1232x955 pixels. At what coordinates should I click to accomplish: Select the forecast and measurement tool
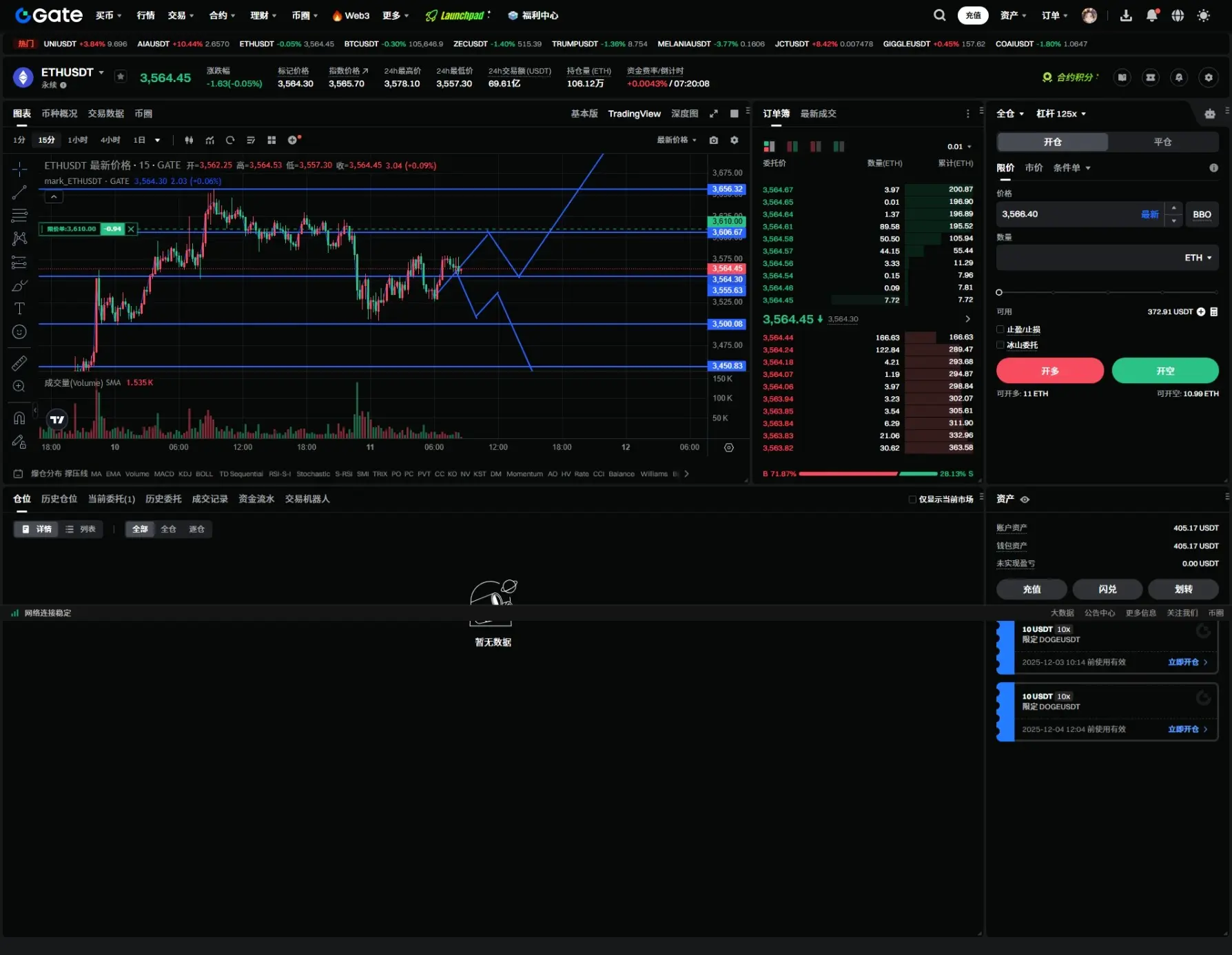click(19, 263)
